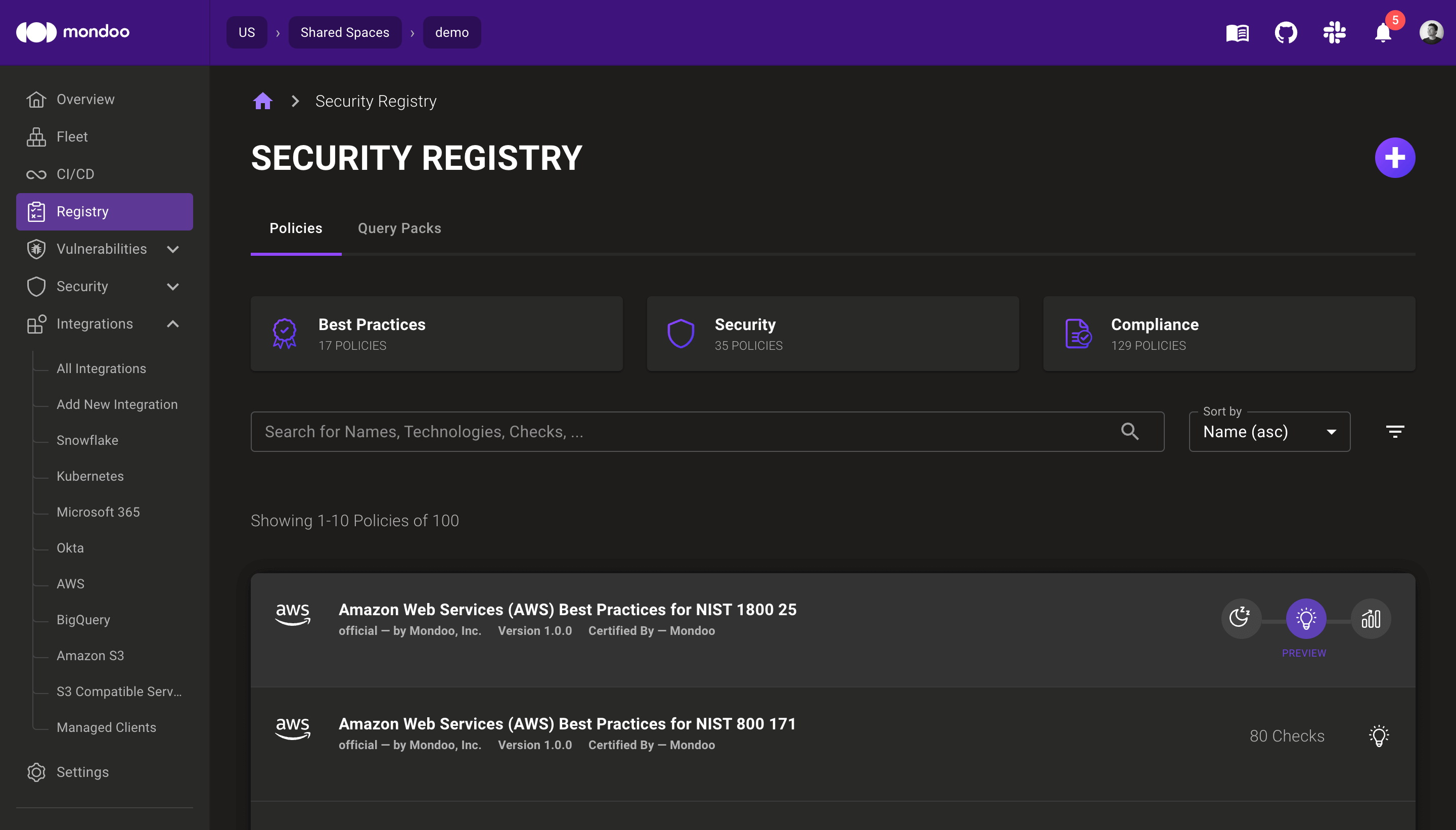The width and height of the screenshot is (1456, 830).
Task: Enable preview mode lightbulb for NIST 1800 25 policy
Action: coord(1304,619)
